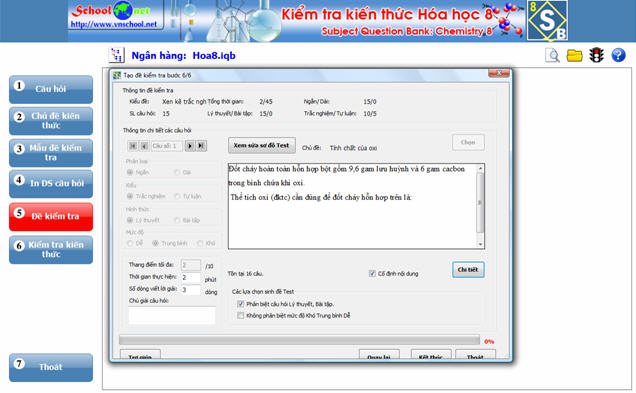Click the test generation progress bar

click(x=299, y=340)
